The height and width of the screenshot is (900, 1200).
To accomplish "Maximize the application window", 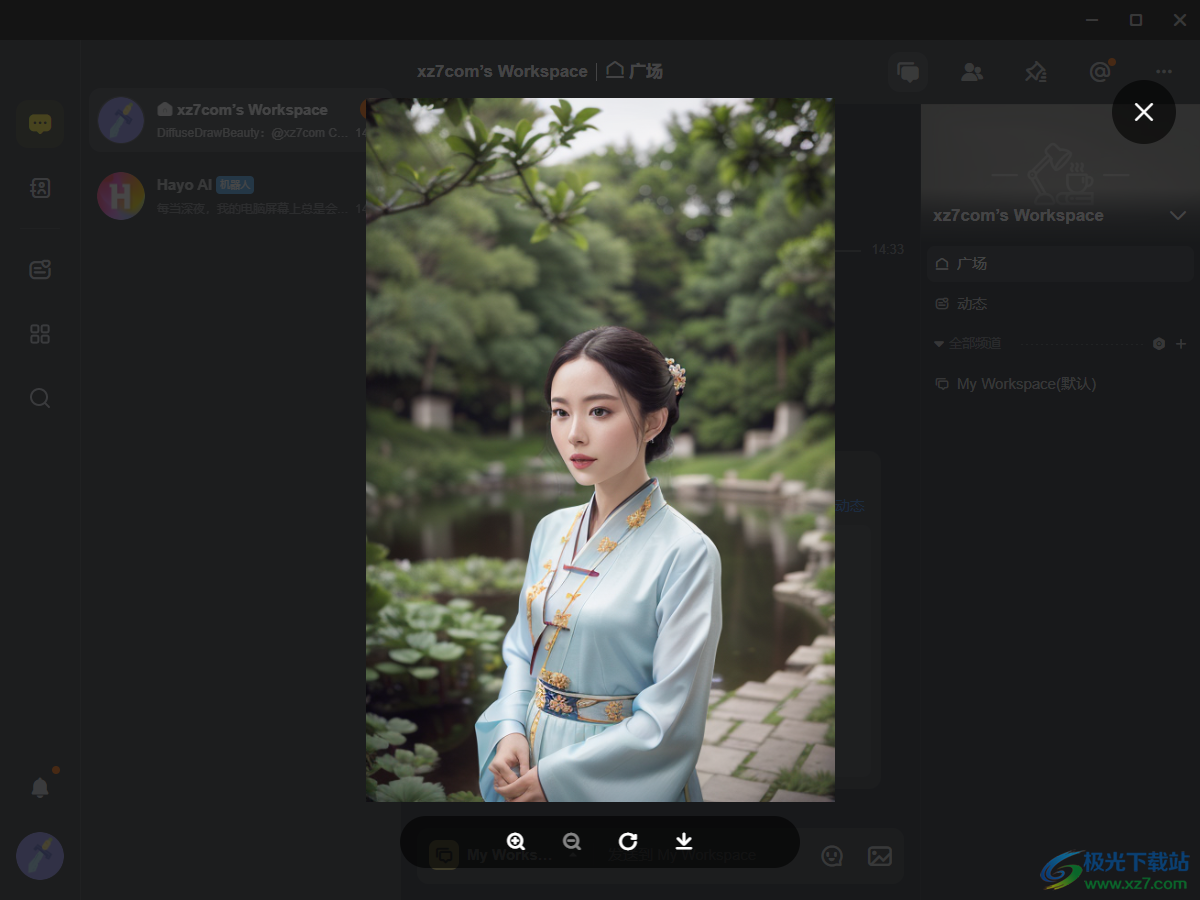I will click(x=1136, y=20).
